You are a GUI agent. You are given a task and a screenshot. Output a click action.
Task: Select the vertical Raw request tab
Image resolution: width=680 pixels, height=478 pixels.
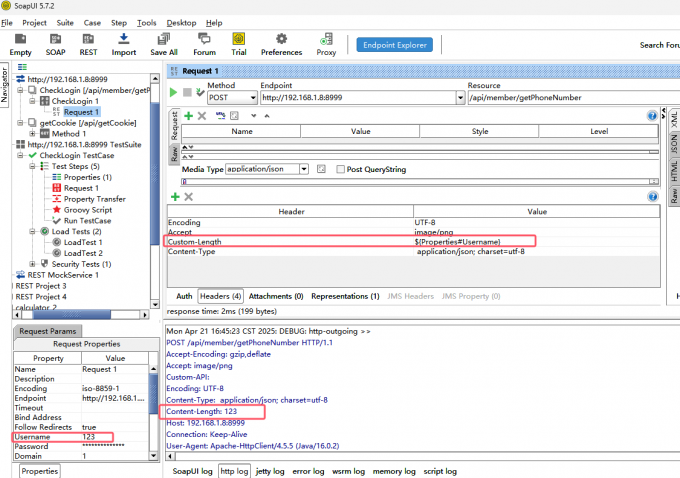(x=174, y=154)
